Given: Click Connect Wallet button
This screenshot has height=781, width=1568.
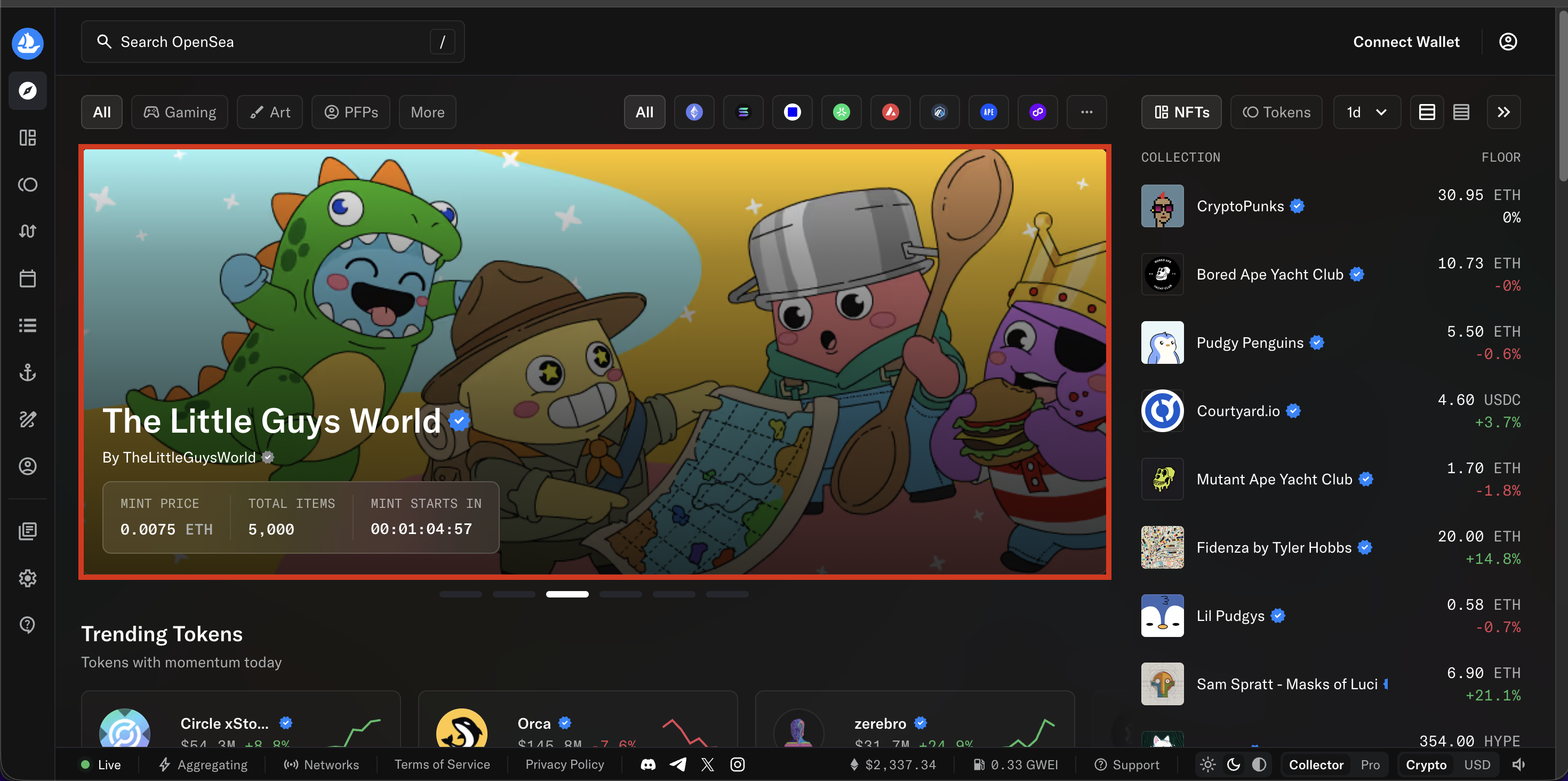Looking at the screenshot, I should coord(1406,42).
